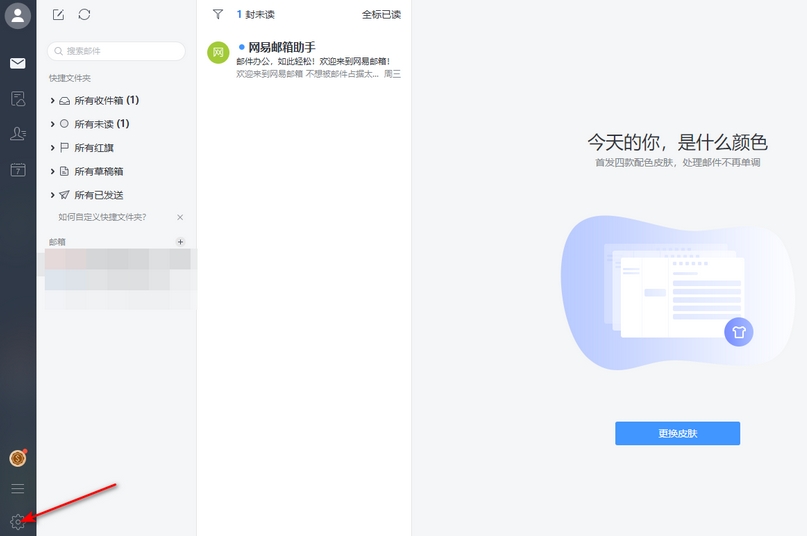Click the 更换皮肤 button
Viewport: 807px width, 536px height.
(677, 433)
